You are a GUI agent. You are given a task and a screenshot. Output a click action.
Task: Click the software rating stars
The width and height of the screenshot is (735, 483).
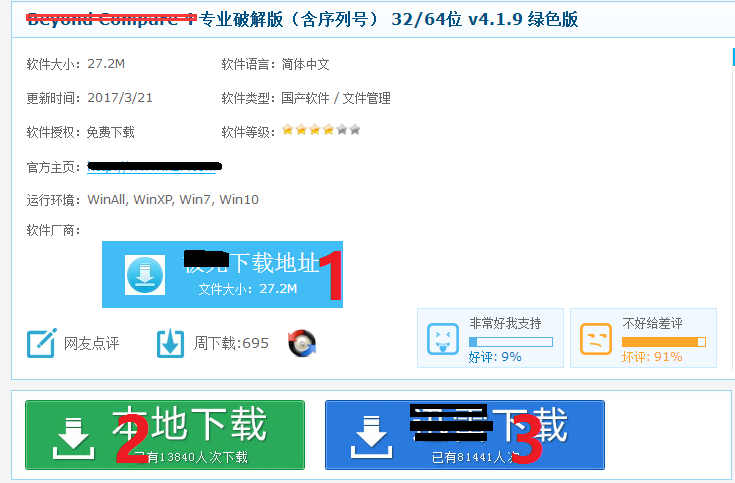click(x=321, y=129)
